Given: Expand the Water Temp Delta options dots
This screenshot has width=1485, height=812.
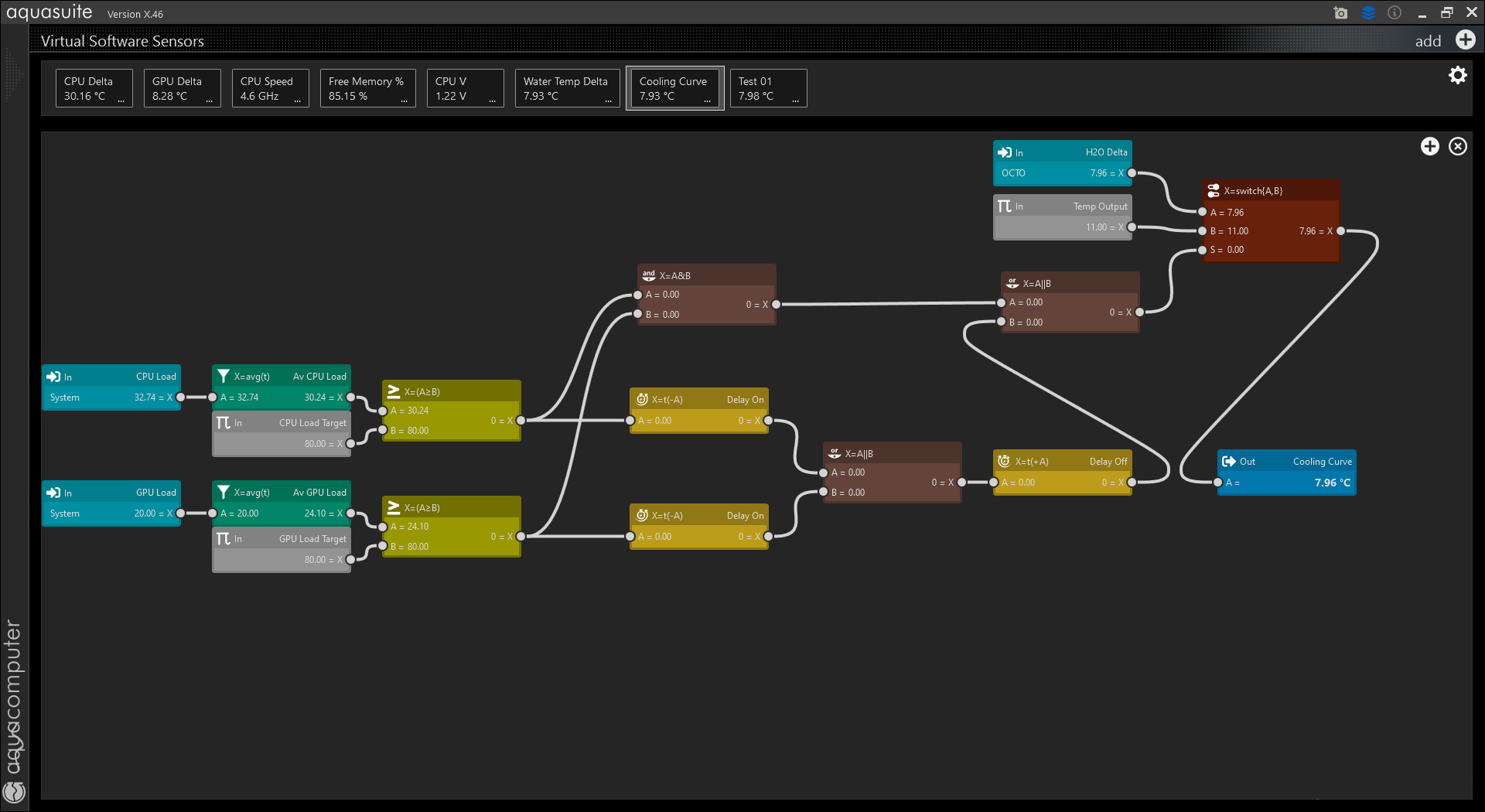Looking at the screenshot, I should click(608, 100).
